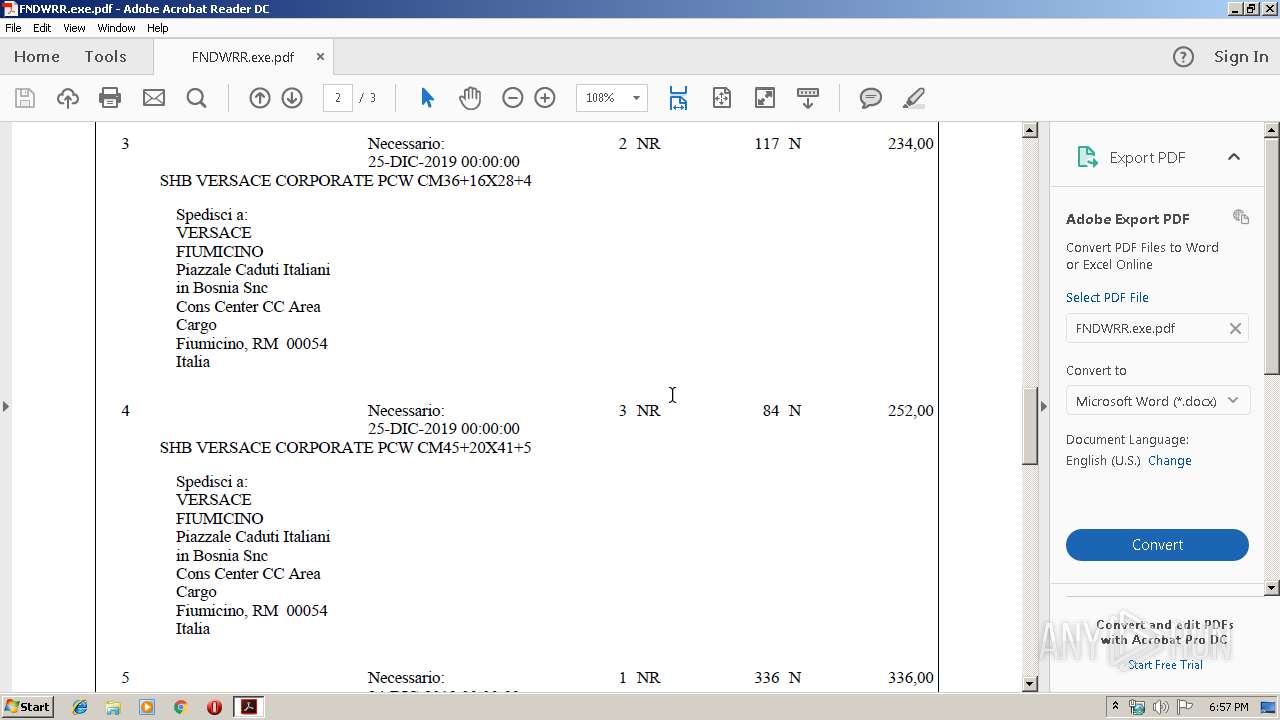Click document vertical scrollbar thumb
The height and width of the screenshot is (720, 1280).
(1030, 426)
